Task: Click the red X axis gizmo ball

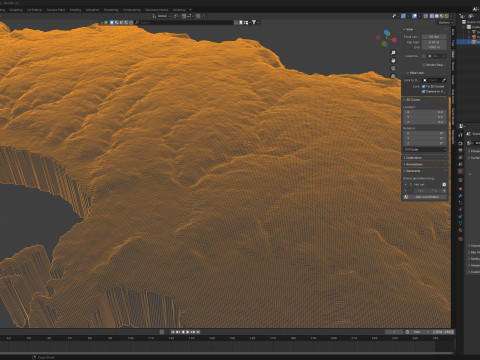Action: [394, 40]
